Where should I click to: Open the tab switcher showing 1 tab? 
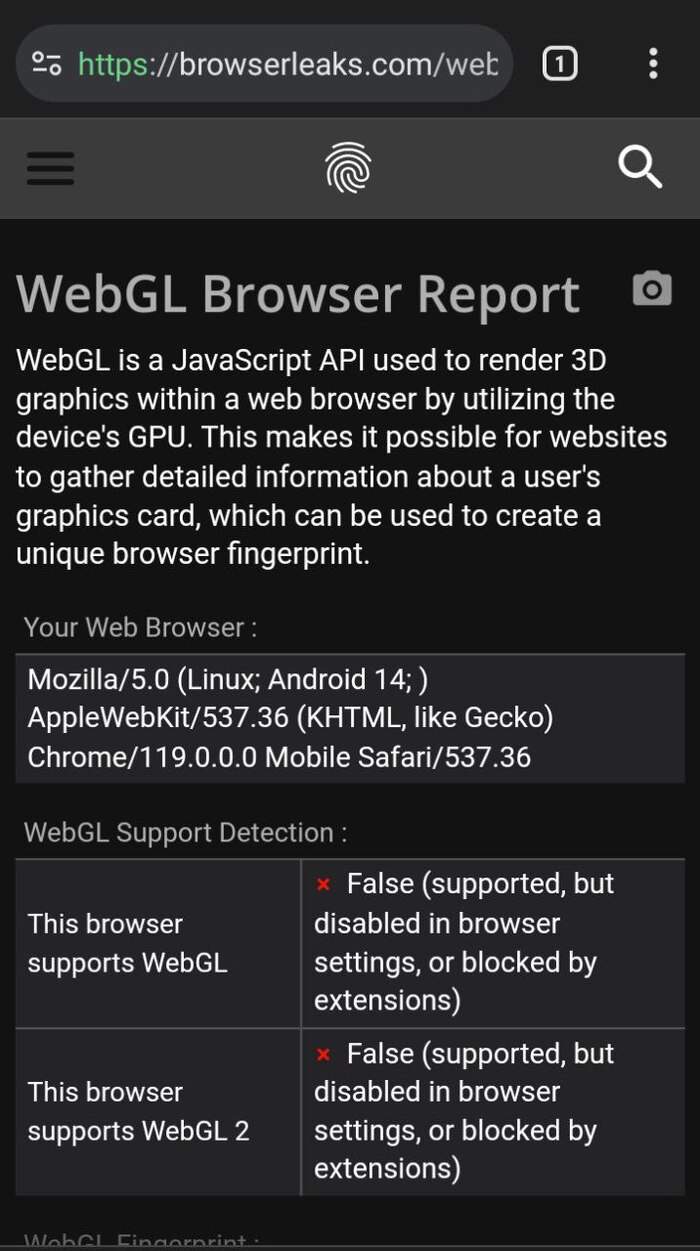tap(559, 64)
